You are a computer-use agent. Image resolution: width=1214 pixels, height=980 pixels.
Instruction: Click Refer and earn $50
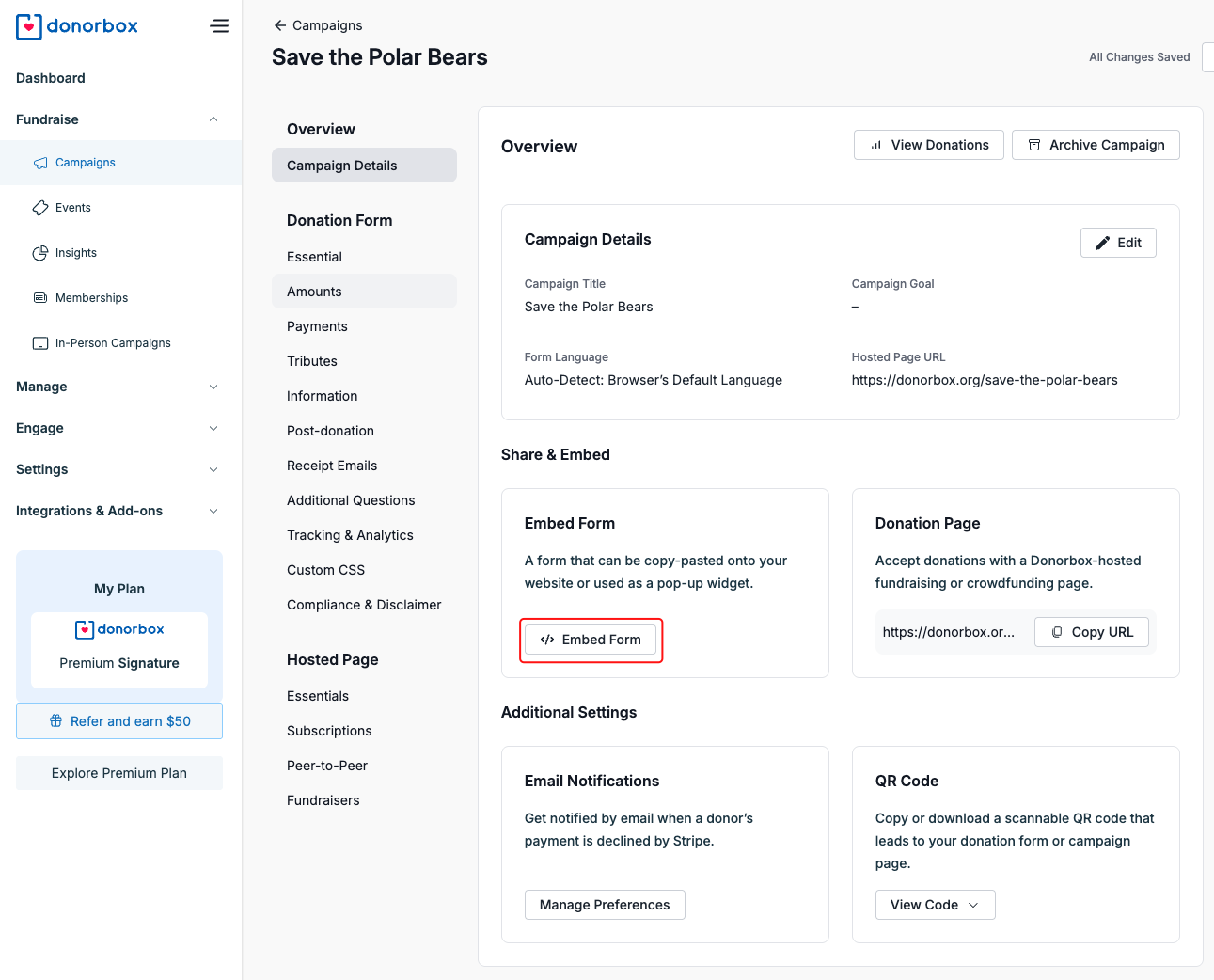pos(119,721)
